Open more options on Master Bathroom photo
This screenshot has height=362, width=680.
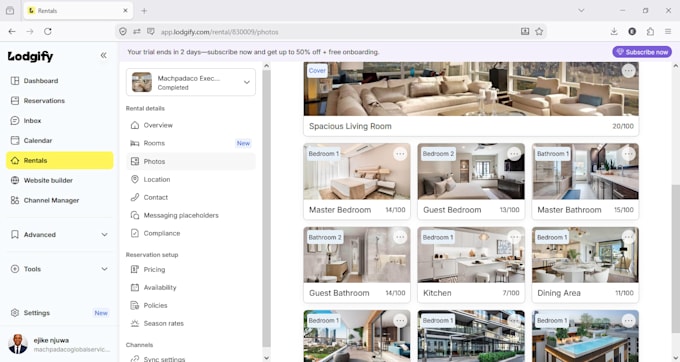click(x=628, y=153)
